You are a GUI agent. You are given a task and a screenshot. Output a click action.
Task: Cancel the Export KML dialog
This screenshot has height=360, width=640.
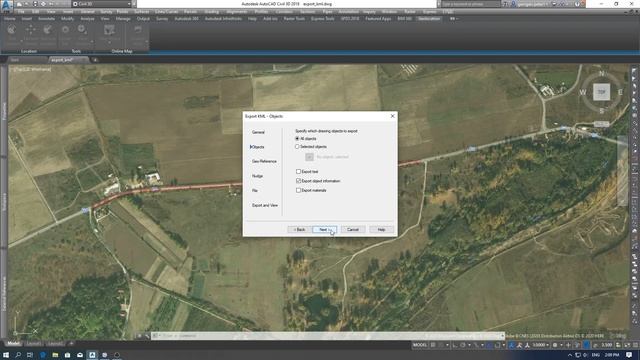pos(353,229)
